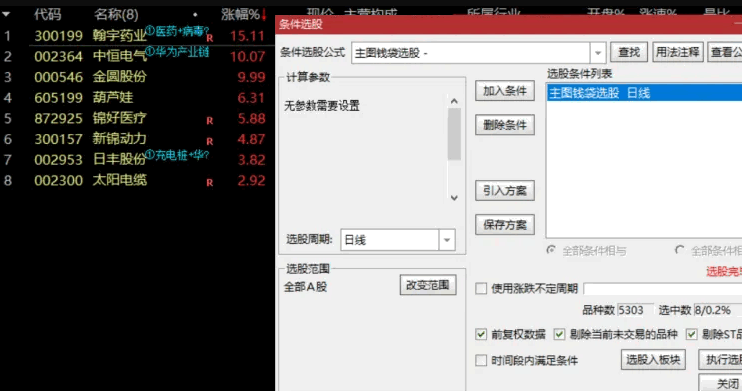Image resolution: width=742 pixels, height=391 pixels.
Task: Toggle the 剔除ST品种 checkbox
Action: click(692, 334)
